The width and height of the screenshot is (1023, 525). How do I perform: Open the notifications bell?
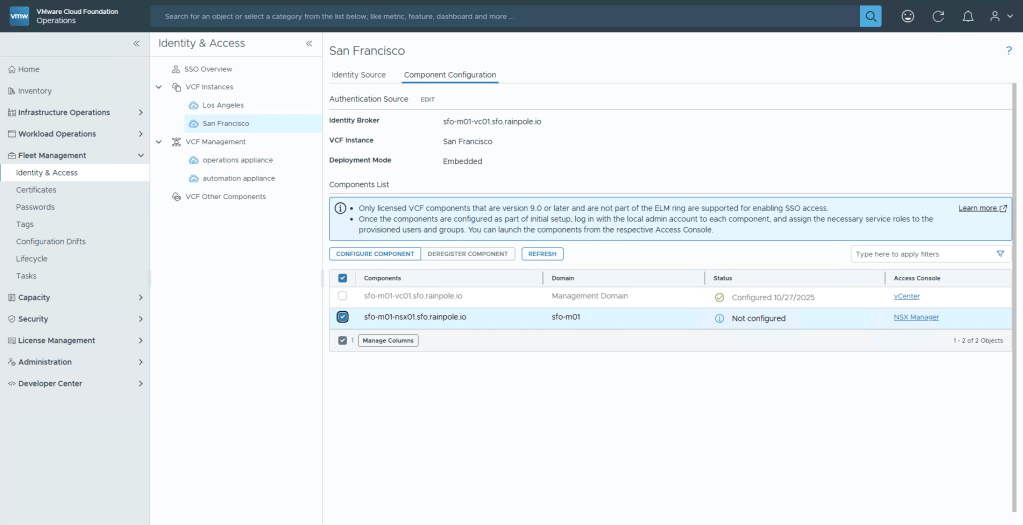tap(967, 16)
